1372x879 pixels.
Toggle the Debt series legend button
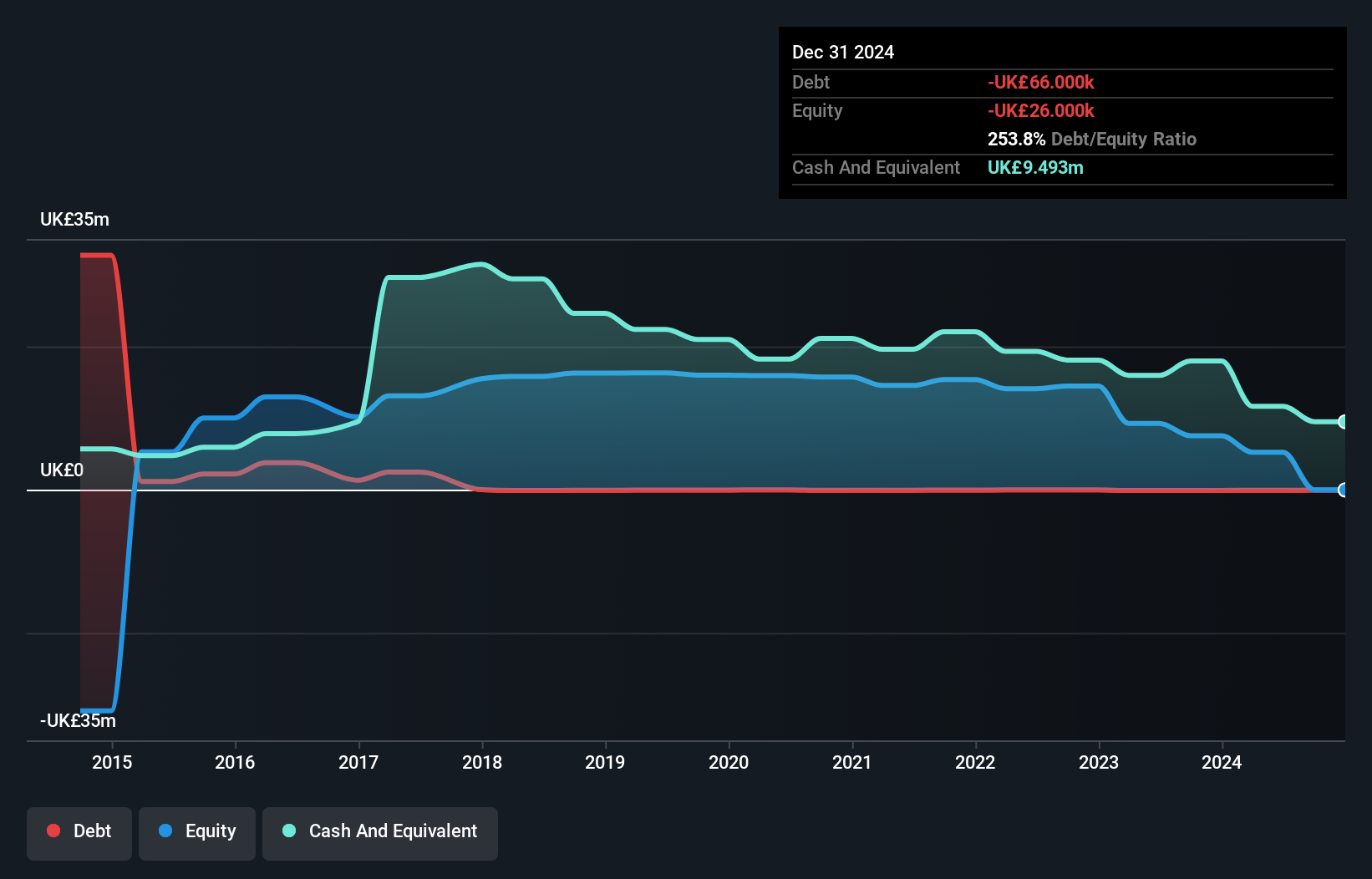click(x=79, y=833)
